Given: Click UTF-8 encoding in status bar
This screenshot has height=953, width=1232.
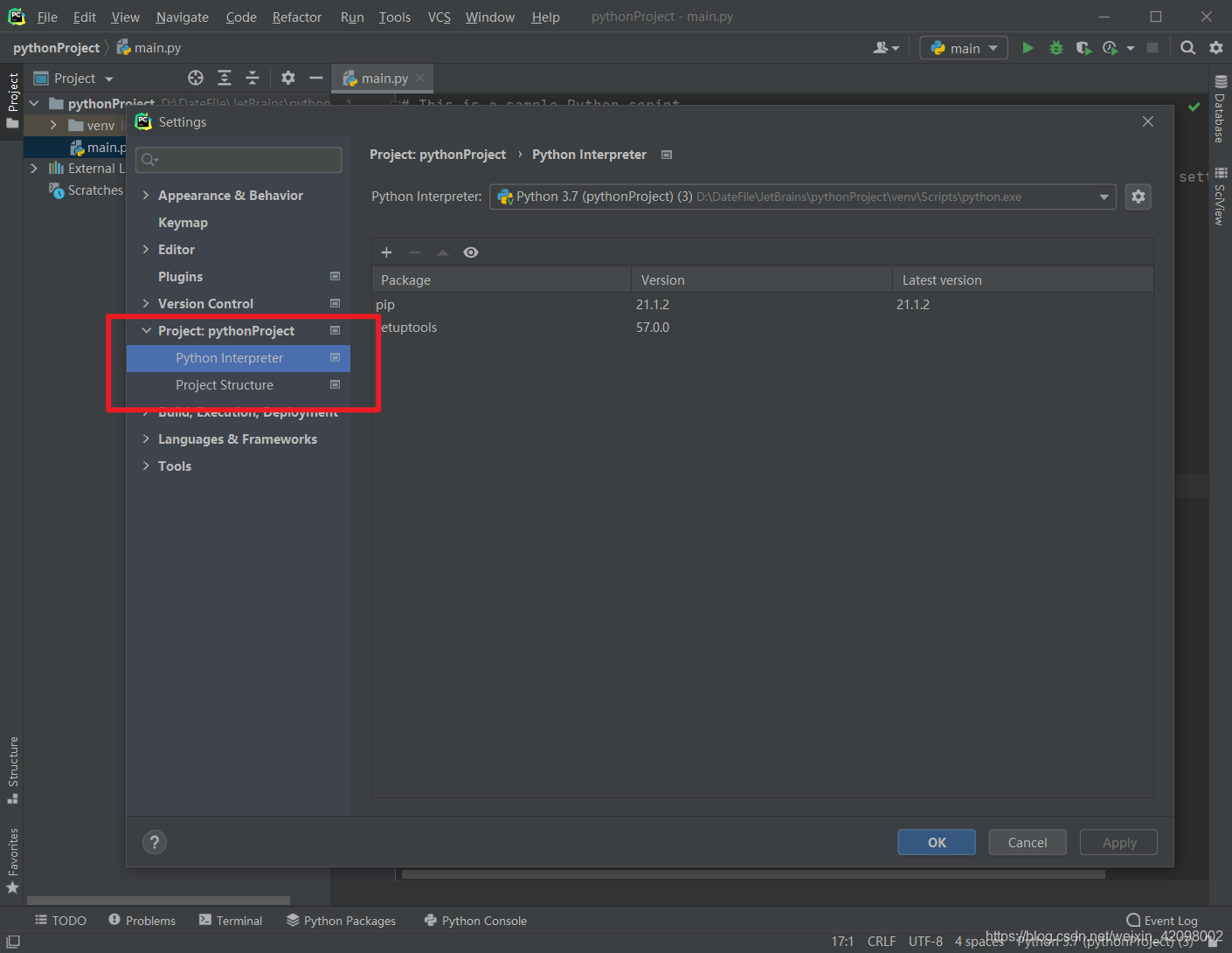Looking at the screenshot, I should pyautogui.click(x=925, y=942).
